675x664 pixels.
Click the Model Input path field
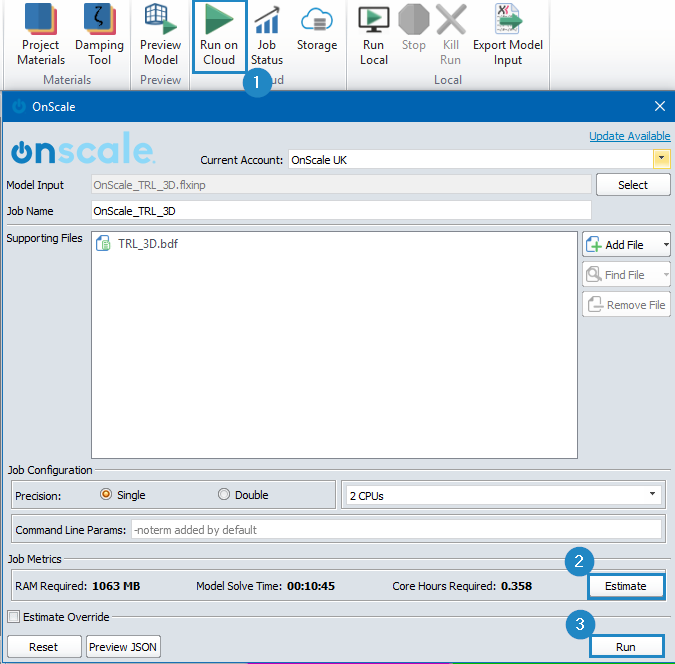[x=341, y=185]
